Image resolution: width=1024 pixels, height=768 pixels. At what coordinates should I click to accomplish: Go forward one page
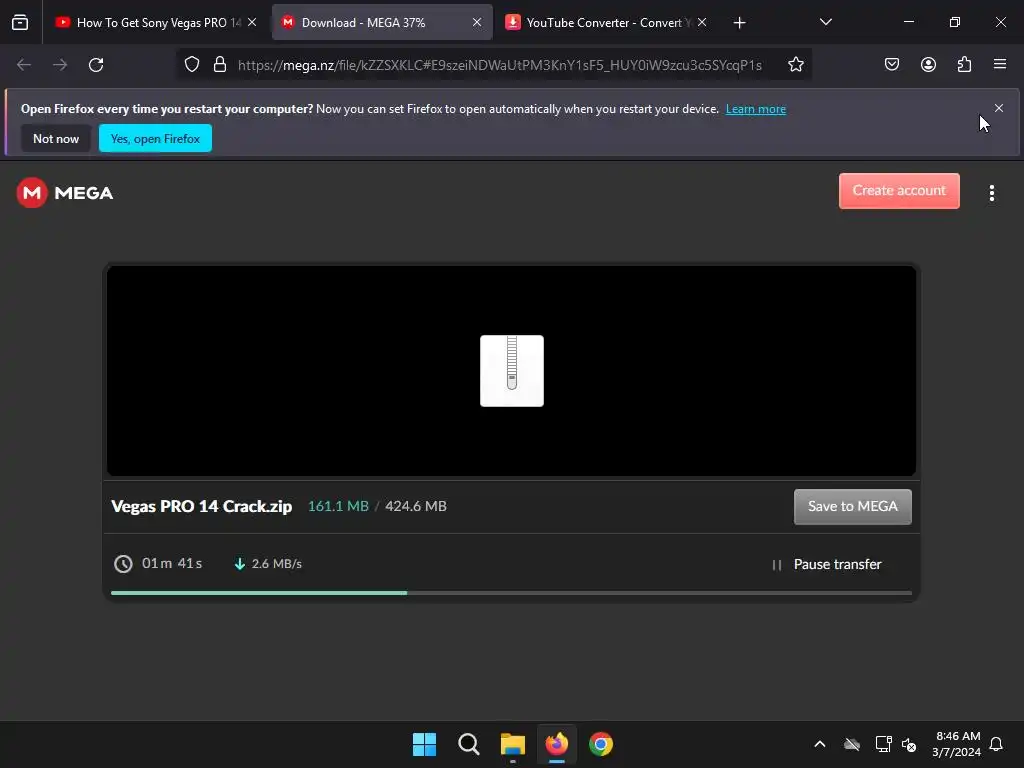click(60, 65)
